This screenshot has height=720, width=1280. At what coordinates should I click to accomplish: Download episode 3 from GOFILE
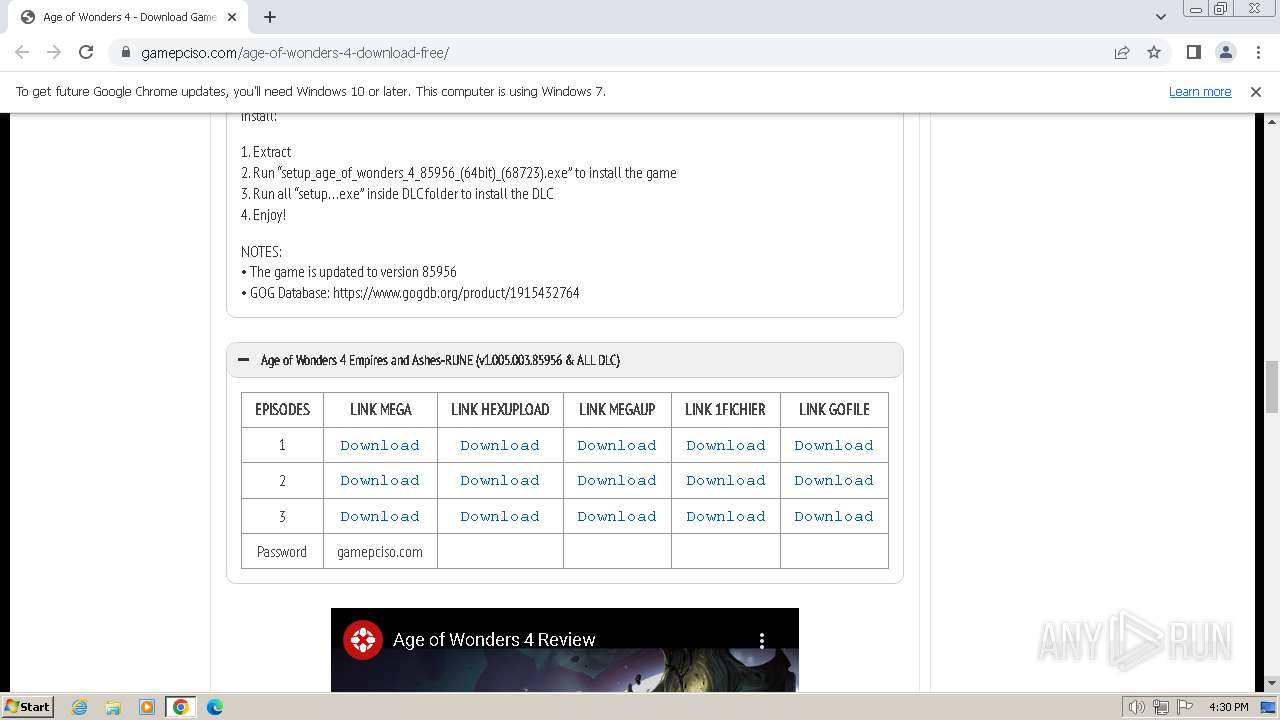click(834, 516)
